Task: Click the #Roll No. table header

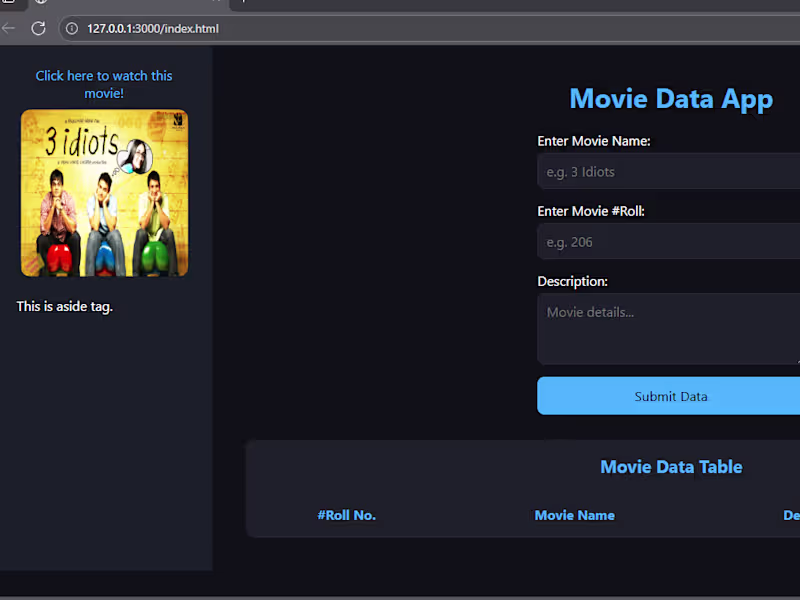Action: [x=347, y=515]
